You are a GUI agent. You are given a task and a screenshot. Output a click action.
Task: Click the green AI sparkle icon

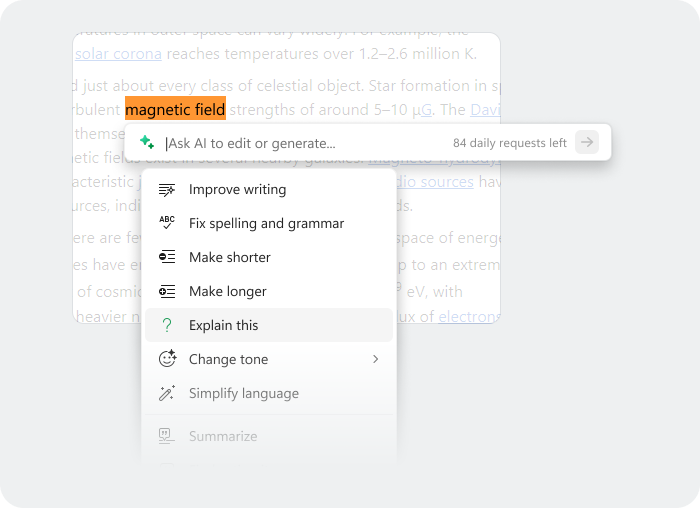point(147,142)
